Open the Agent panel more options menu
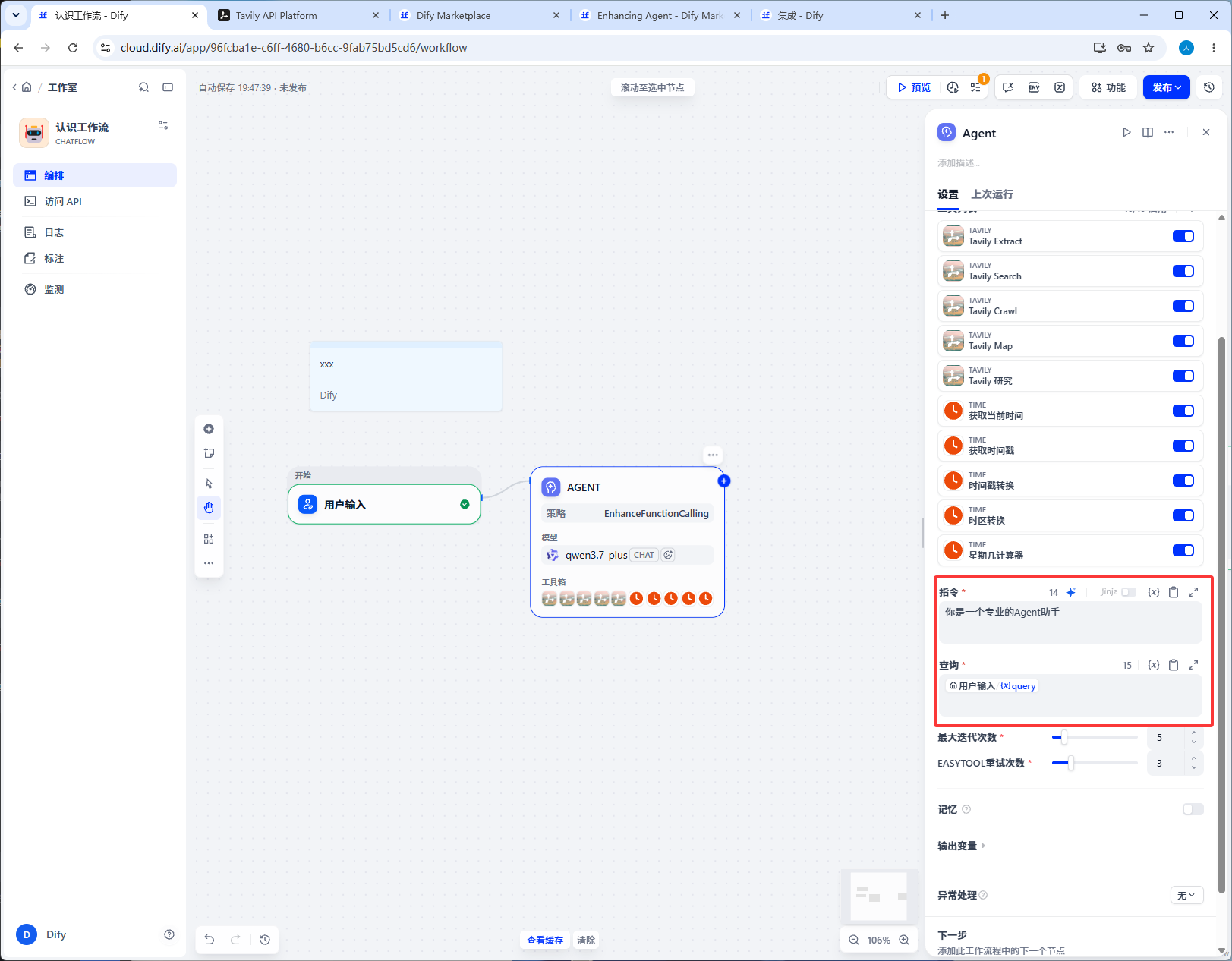The image size is (1232, 961). (x=1169, y=132)
